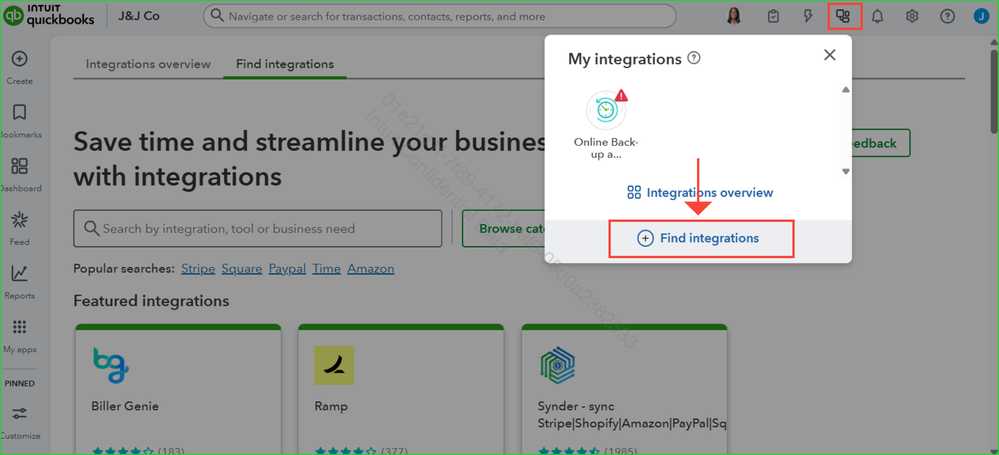Click Find integrations button in popup

701,238
